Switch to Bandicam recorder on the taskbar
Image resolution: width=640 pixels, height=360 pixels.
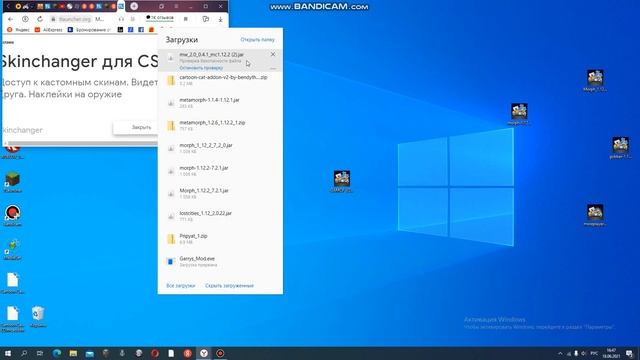[220, 353]
